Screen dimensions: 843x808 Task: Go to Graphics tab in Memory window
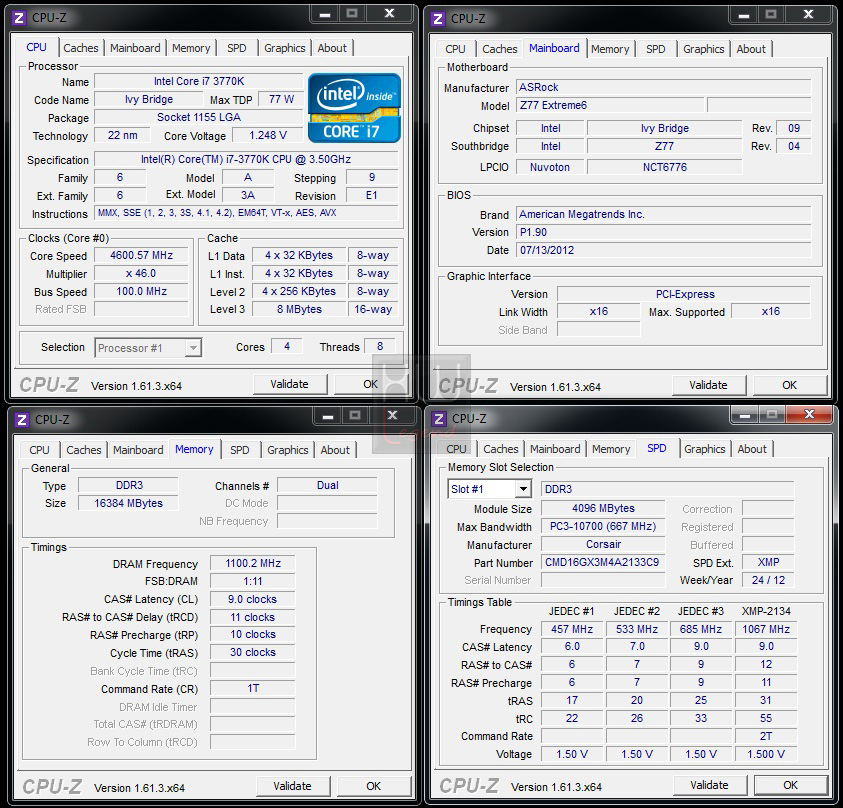288,450
